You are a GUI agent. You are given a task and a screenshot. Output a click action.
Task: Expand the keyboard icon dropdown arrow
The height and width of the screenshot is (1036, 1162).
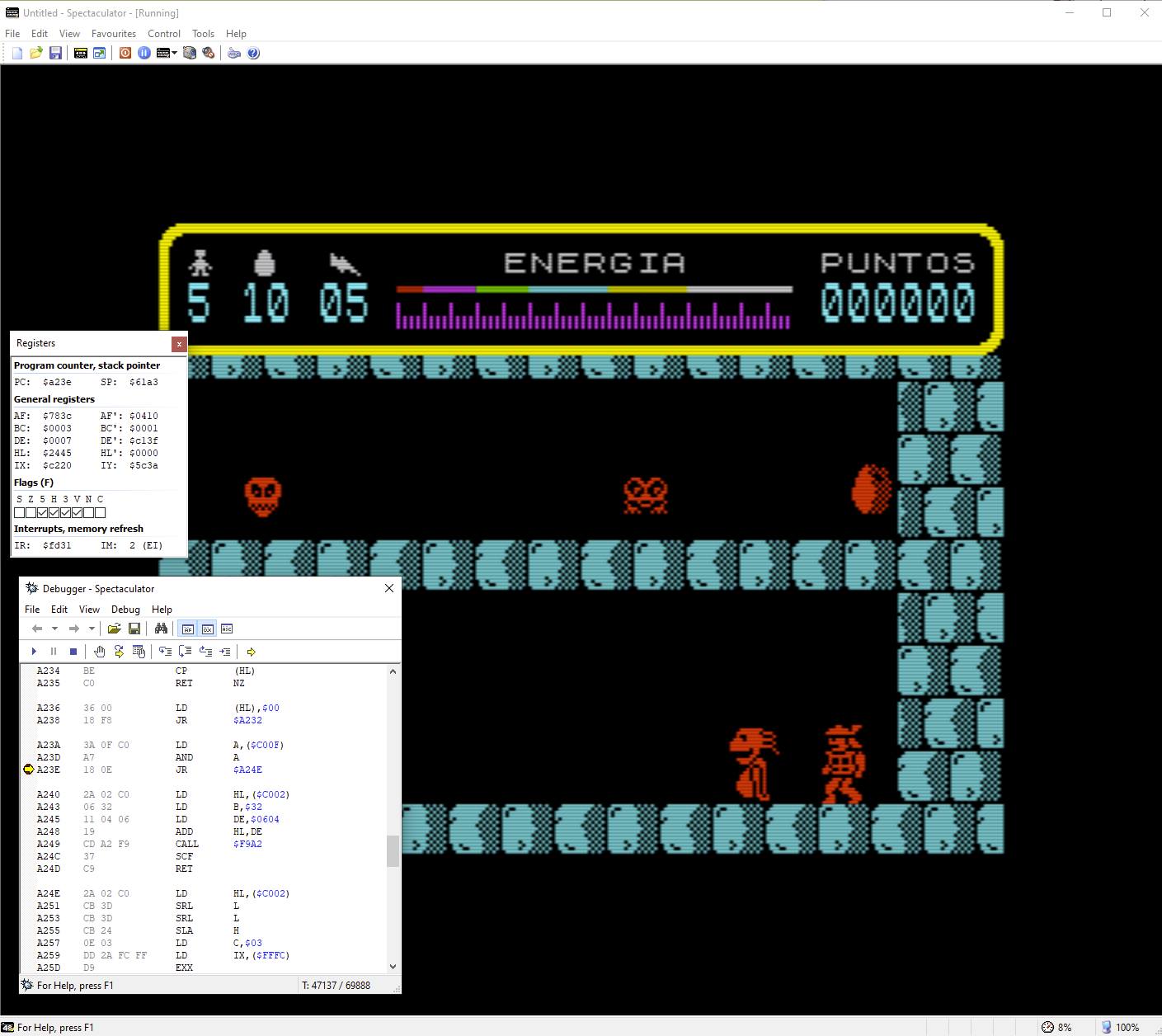tap(174, 53)
